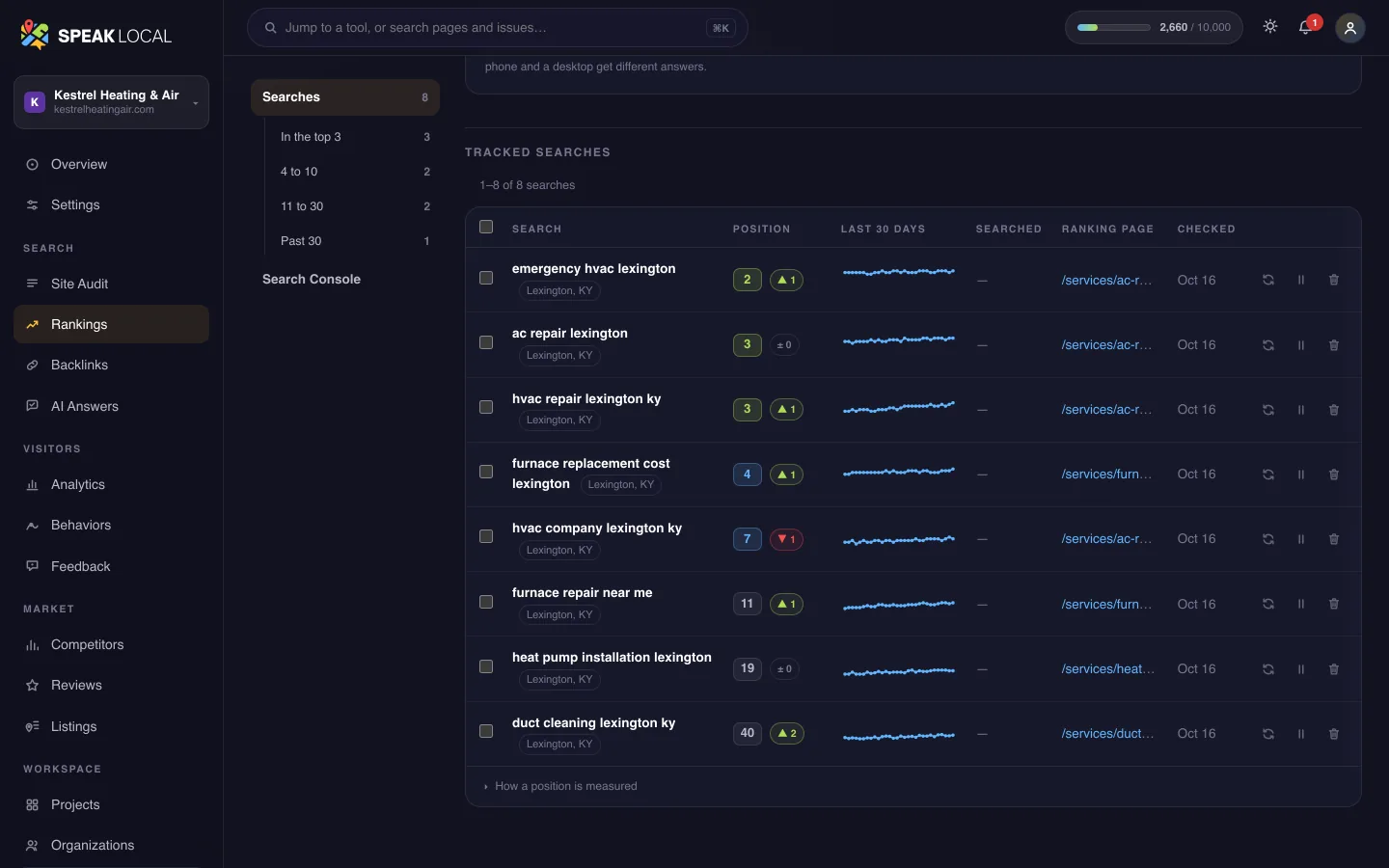The height and width of the screenshot is (868, 1389).
Task: Open Analytics in the Visitors section
Action: (x=111, y=484)
